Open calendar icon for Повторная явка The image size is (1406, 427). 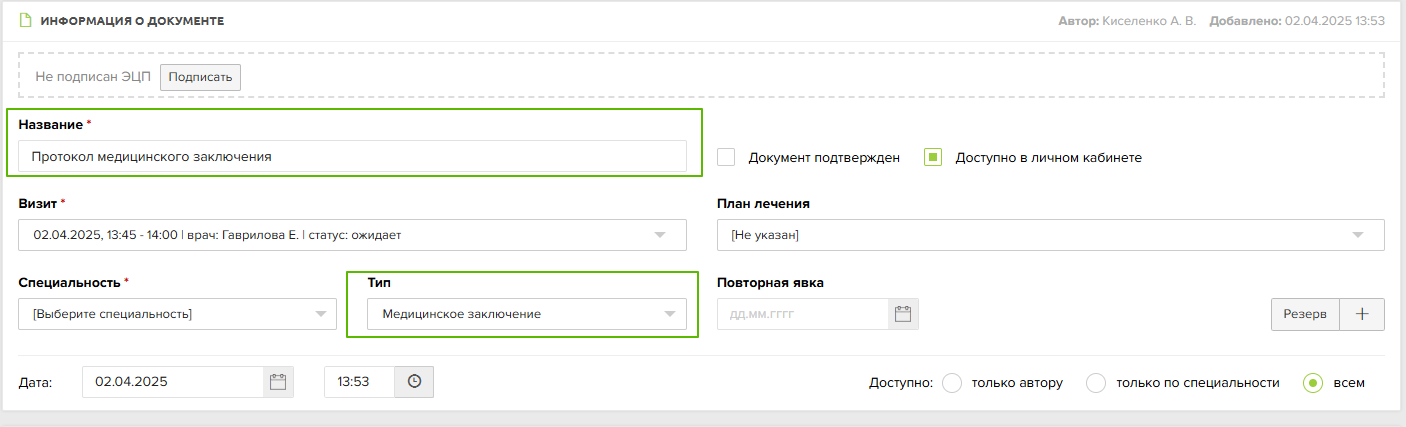pos(903,314)
